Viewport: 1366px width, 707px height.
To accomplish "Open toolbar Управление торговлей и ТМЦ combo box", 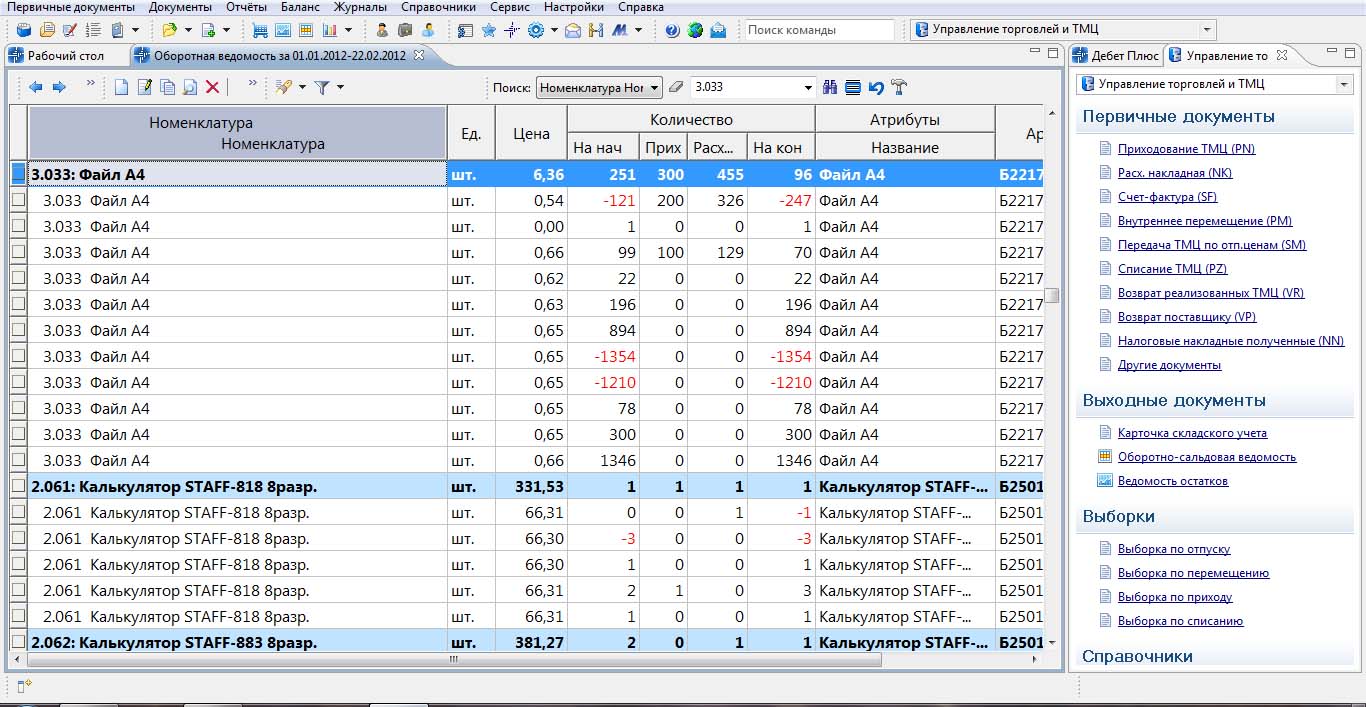I will [1064, 30].
